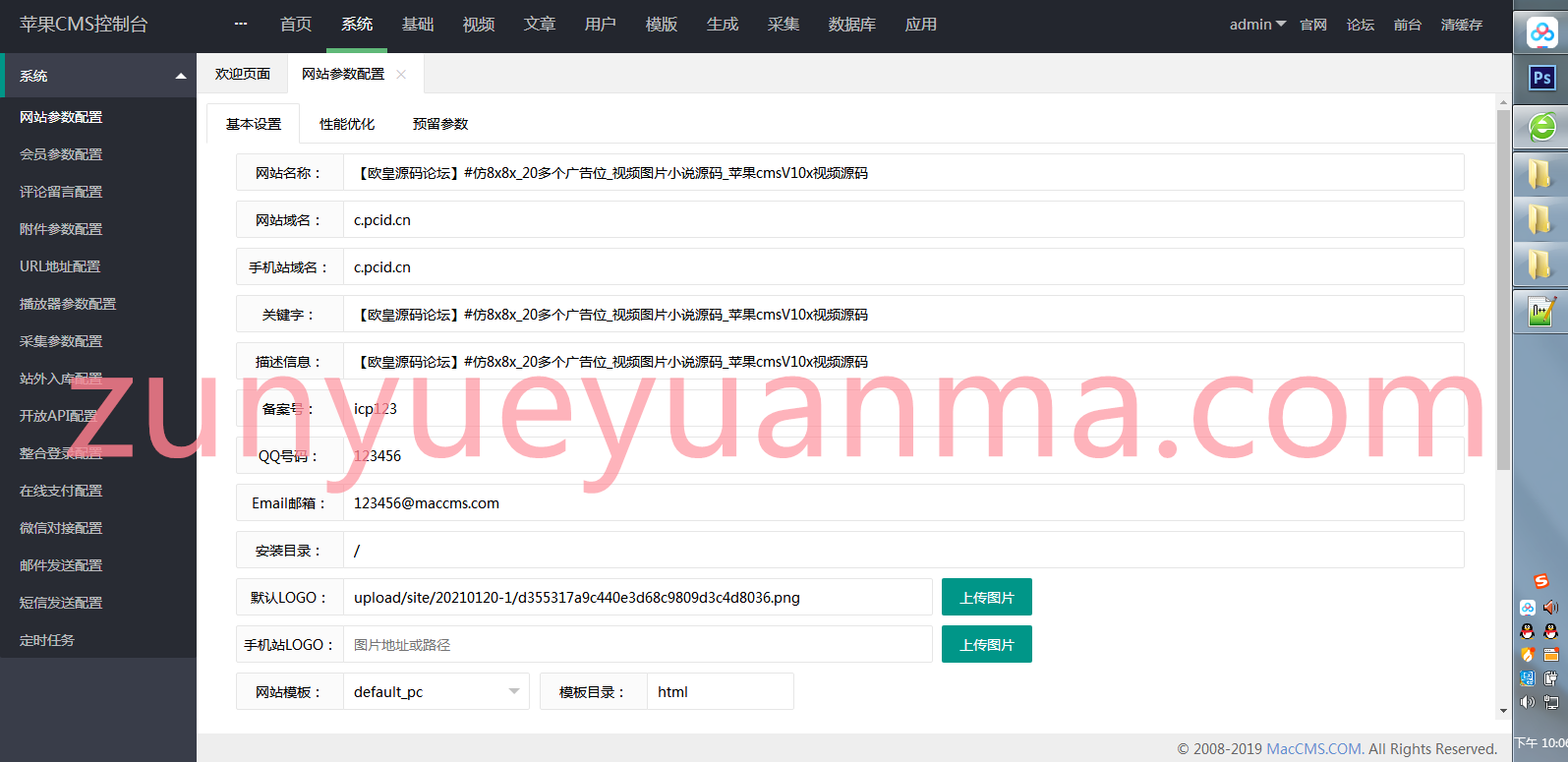Click the Email邮箱 input field
The image size is (1568, 762).
click(903, 502)
